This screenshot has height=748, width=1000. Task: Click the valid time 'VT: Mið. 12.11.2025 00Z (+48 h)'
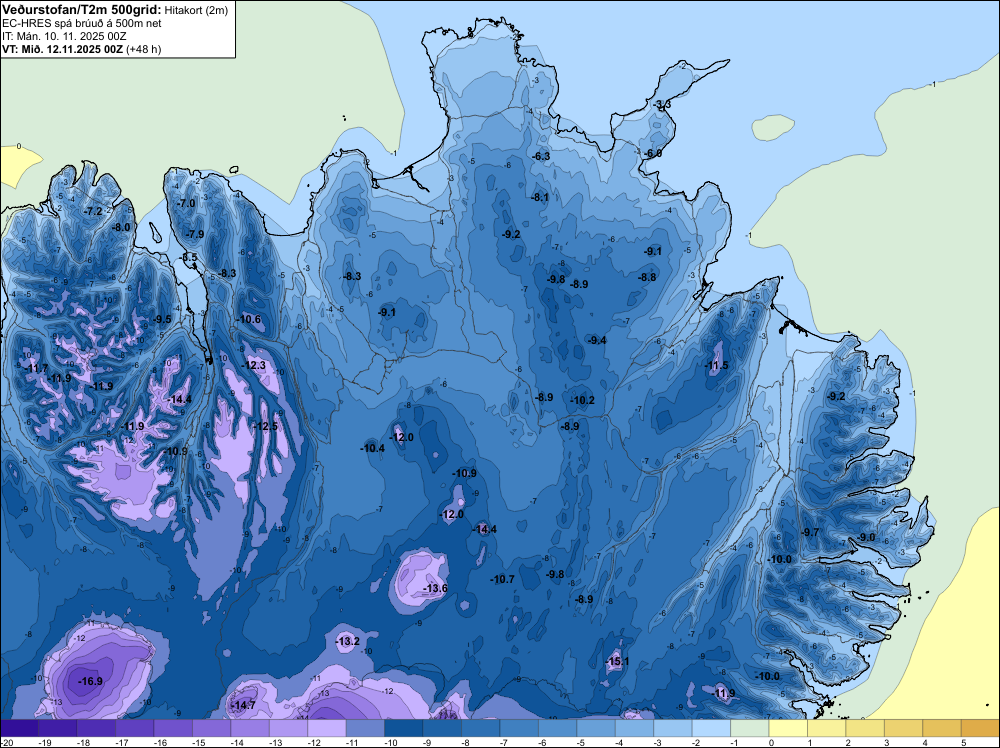[82, 48]
